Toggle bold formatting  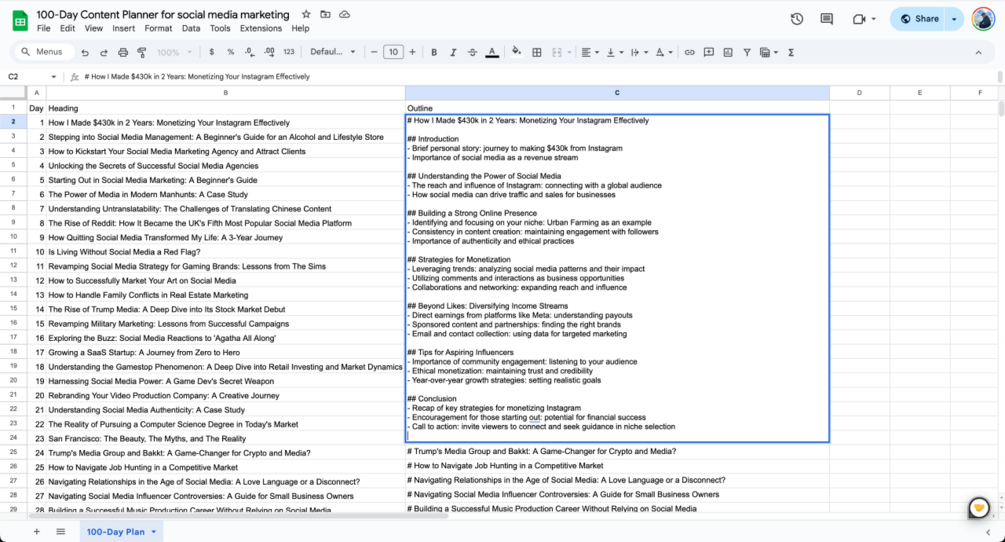(x=434, y=53)
